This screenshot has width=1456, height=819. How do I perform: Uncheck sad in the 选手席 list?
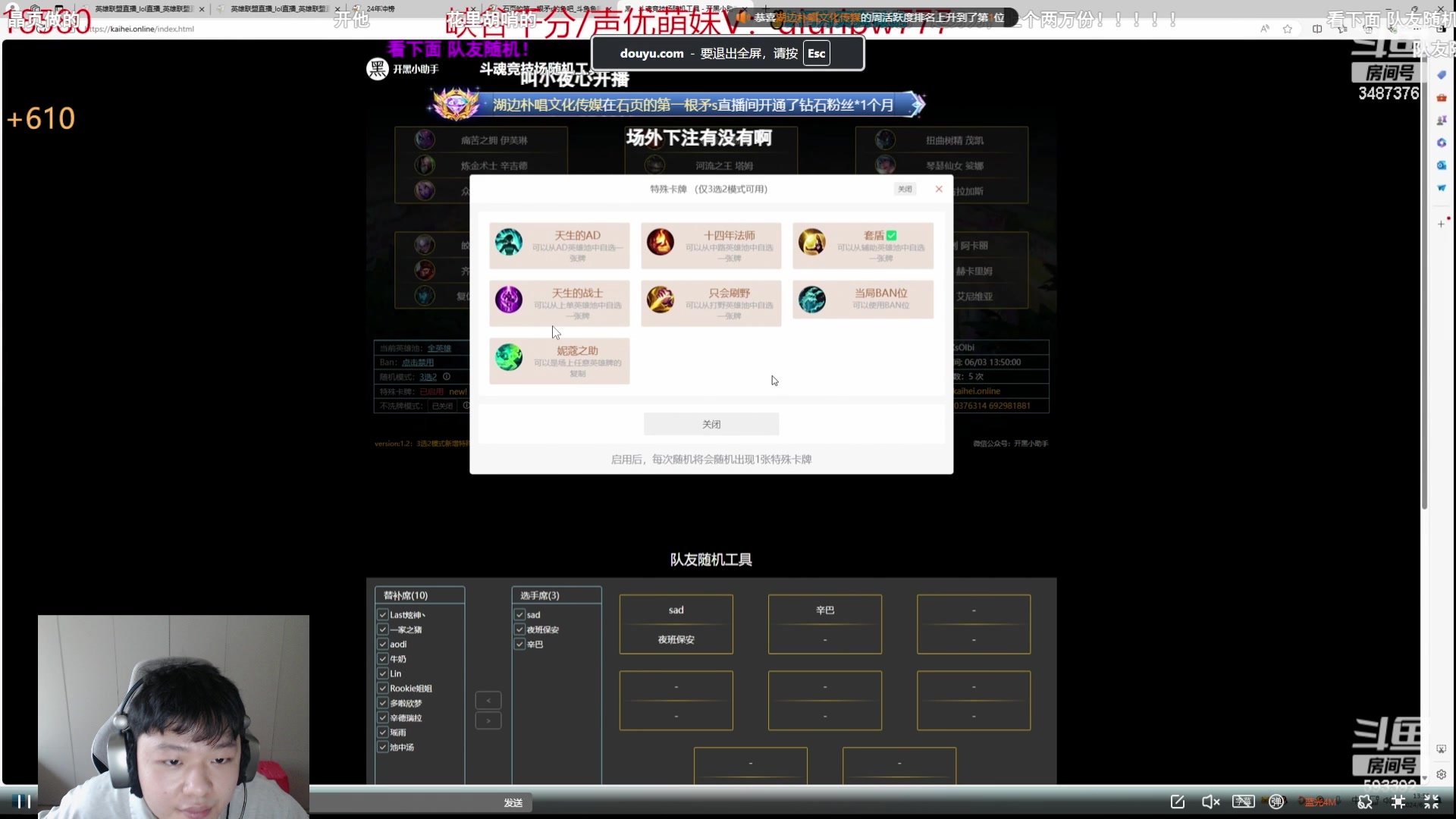click(x=520, y=614)
